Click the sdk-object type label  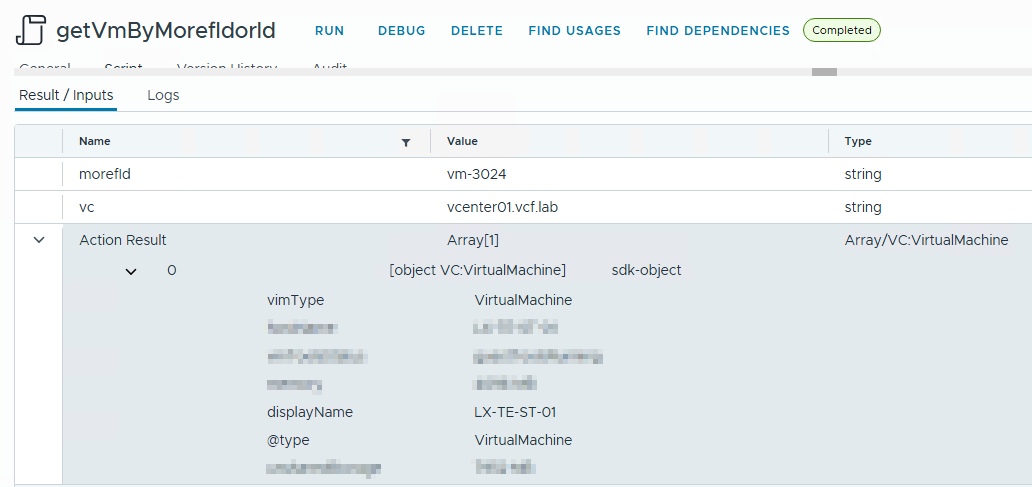[646, 270]
